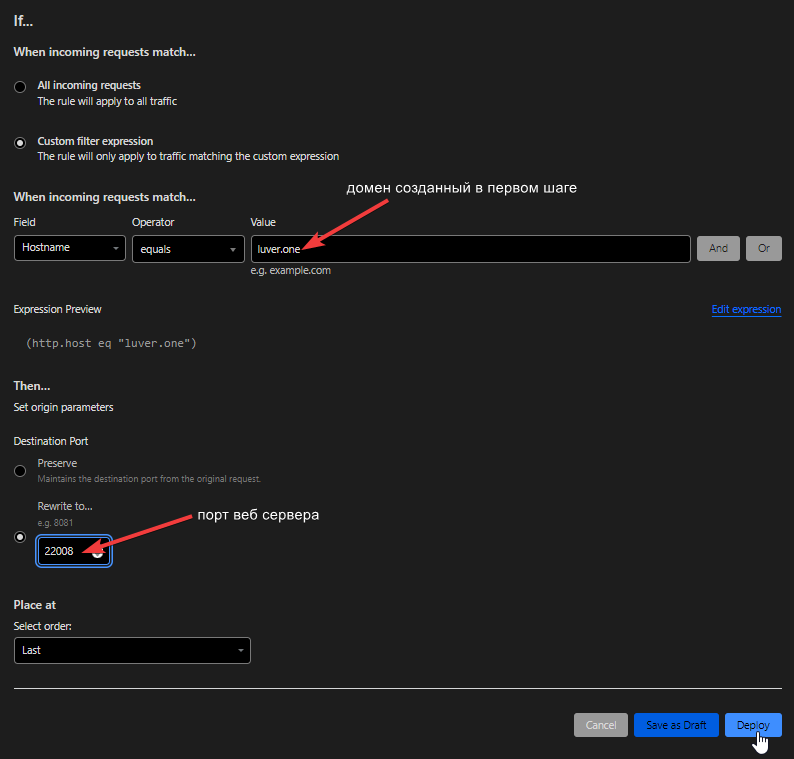Select the Rewrite to radio button

(20, 537)
